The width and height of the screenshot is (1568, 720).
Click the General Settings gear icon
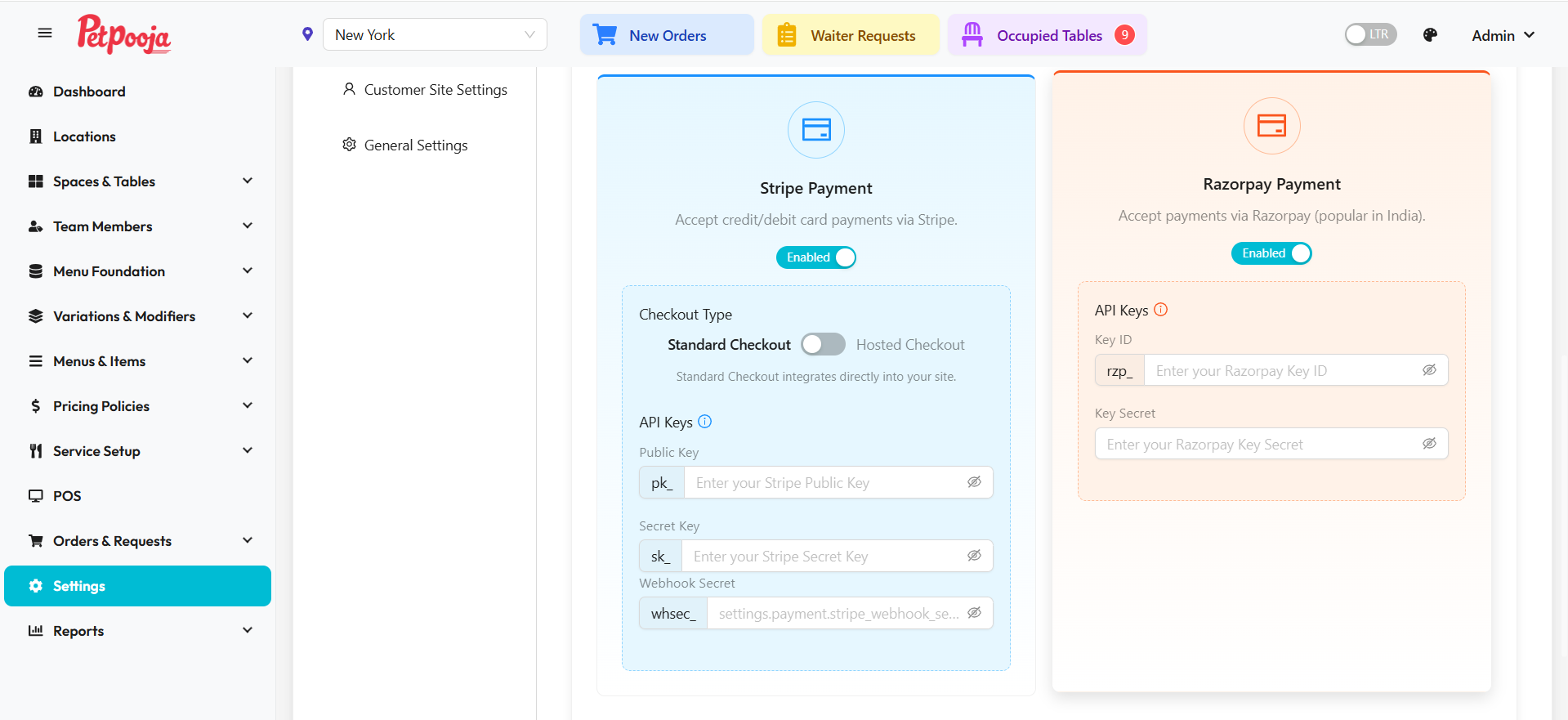pos(349,145)
